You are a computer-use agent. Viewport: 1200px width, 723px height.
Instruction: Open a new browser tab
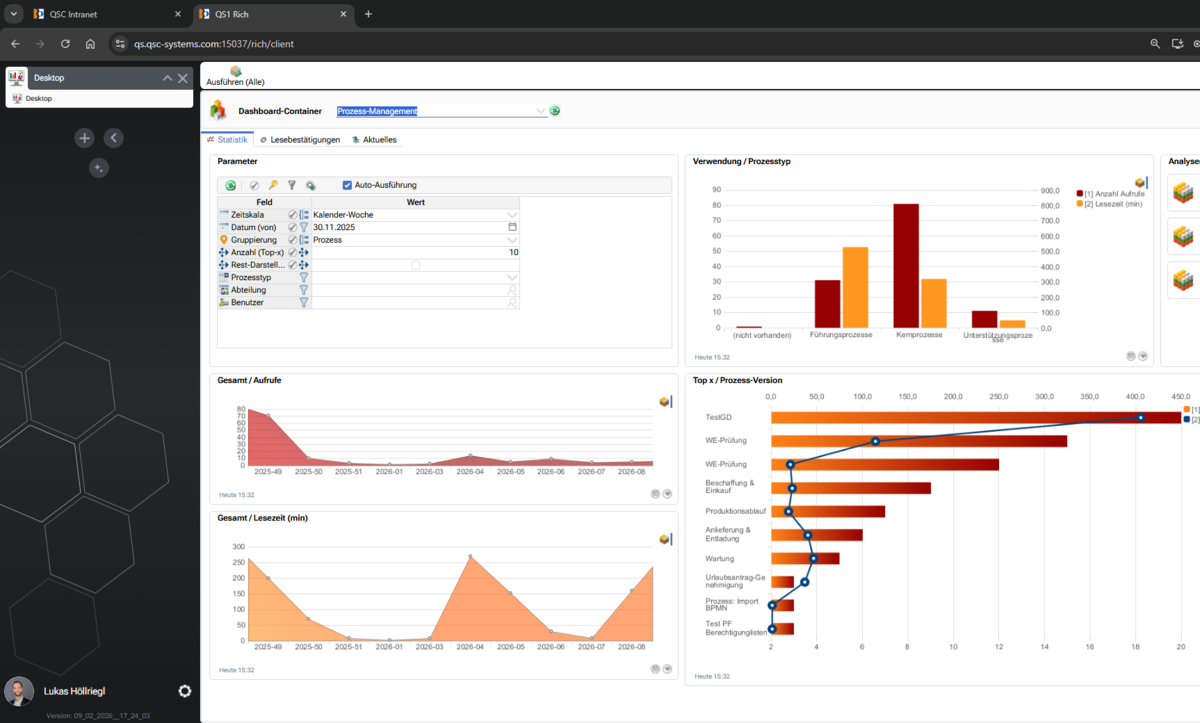(x=368, y=14)
